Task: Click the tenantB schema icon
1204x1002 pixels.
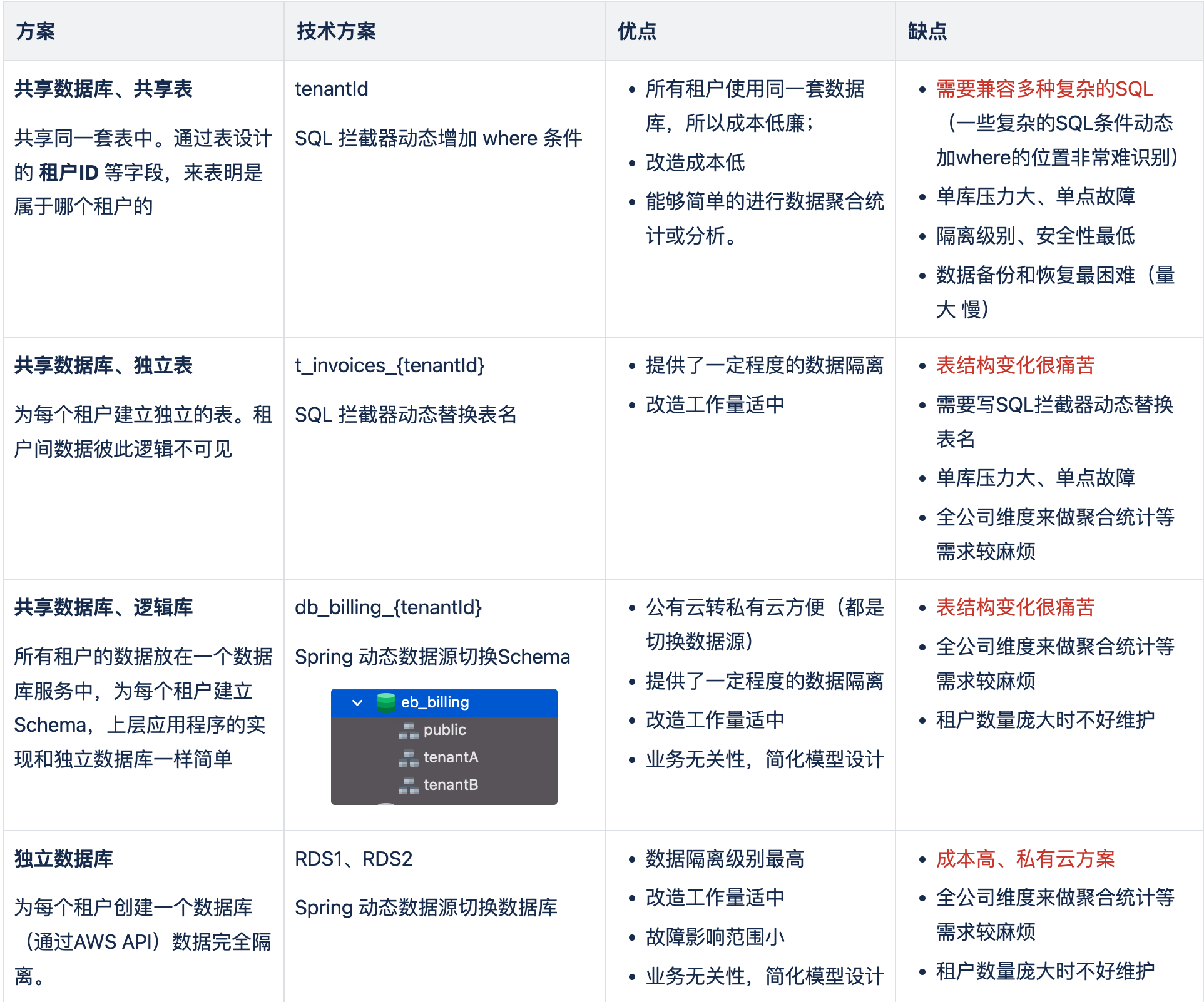Action: (x=408, y=785)
